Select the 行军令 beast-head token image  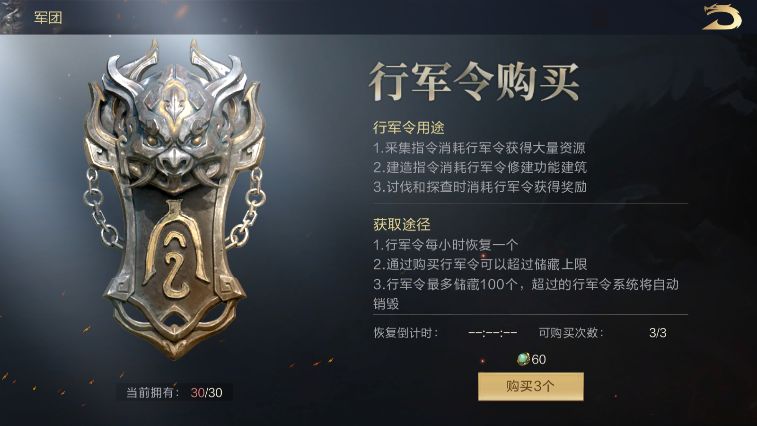click(174, 199)
